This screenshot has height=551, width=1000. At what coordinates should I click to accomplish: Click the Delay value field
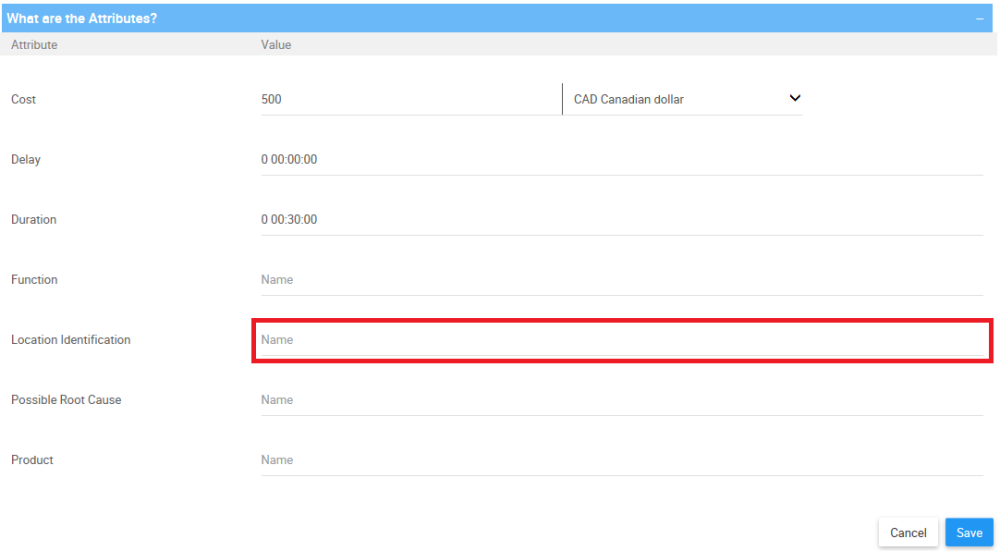(622, 159)
